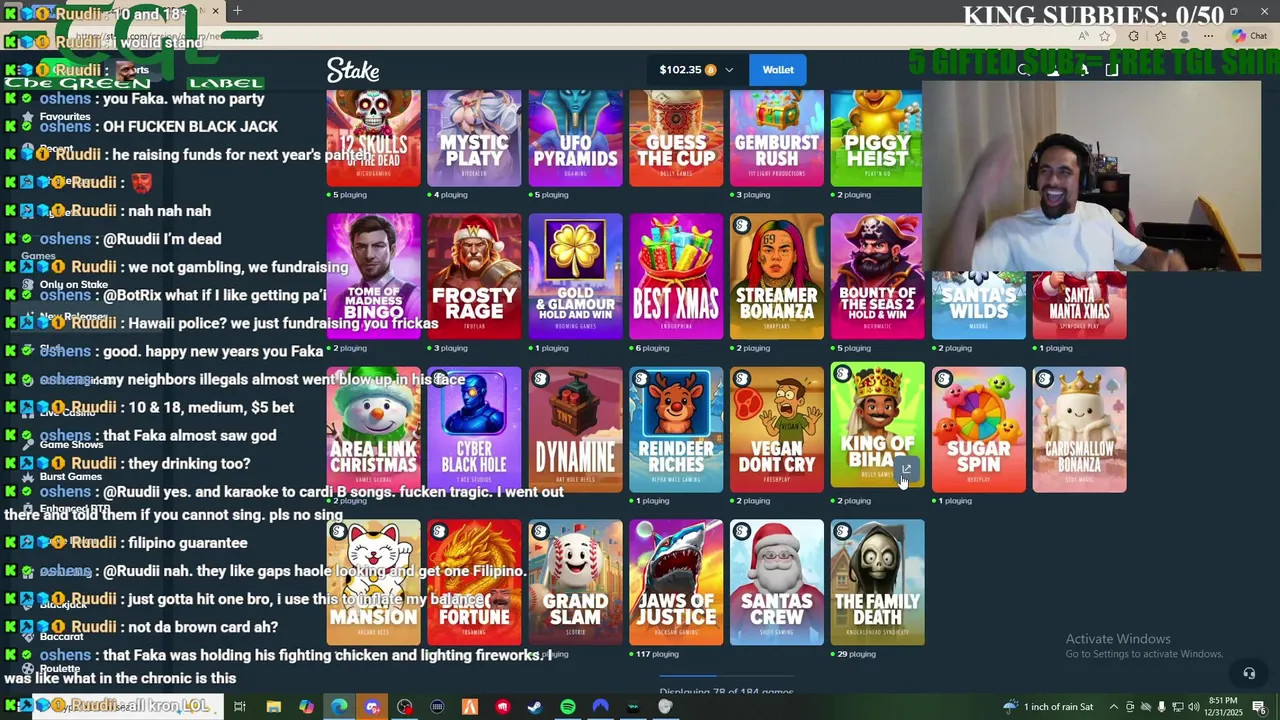Open Steam from the taskbar

click(x=535, y=707)
